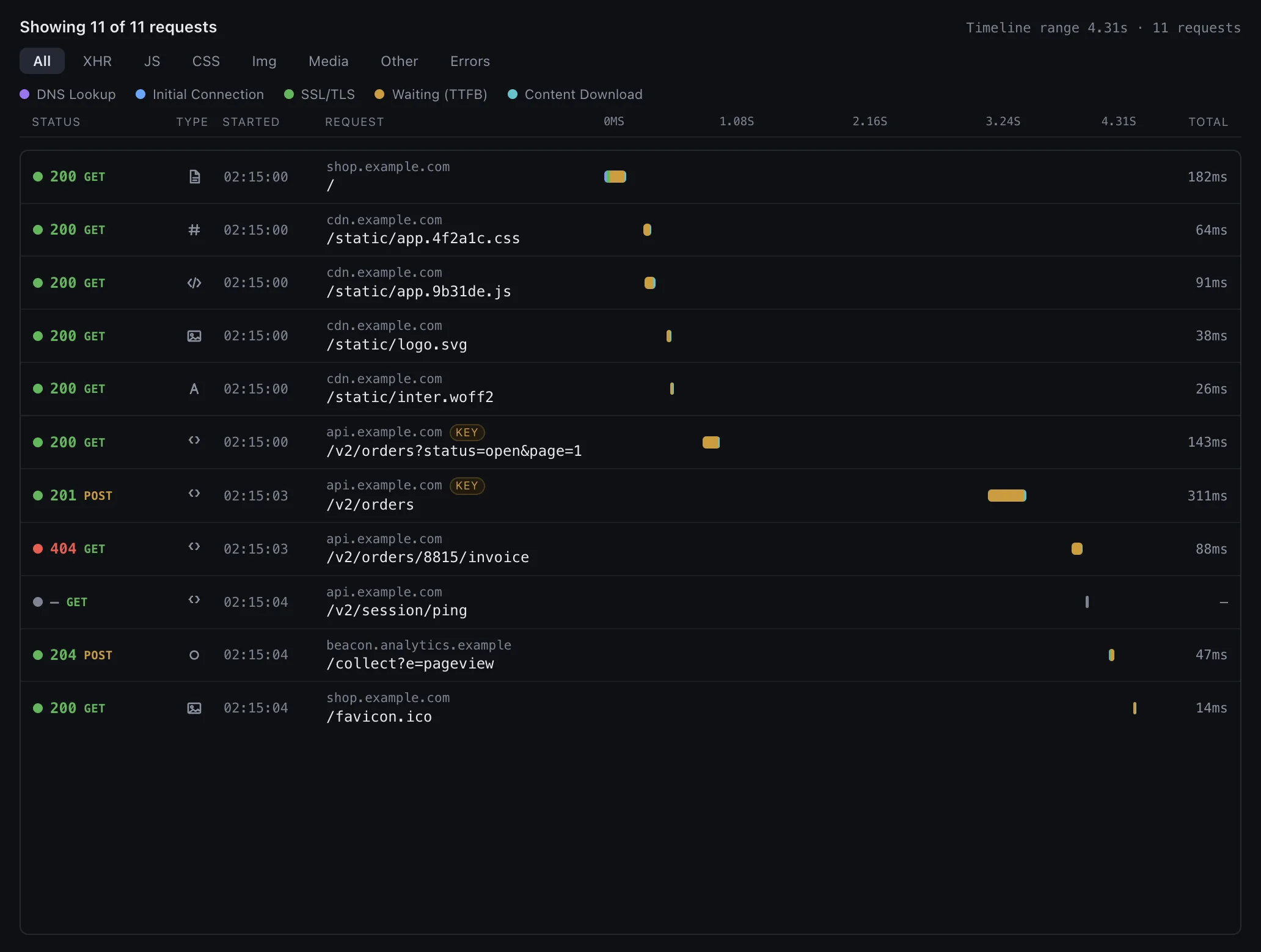Screen dimensions: 1261x952
Task: Click the beacon.analytics.example host name
Action: click(419, 645)
